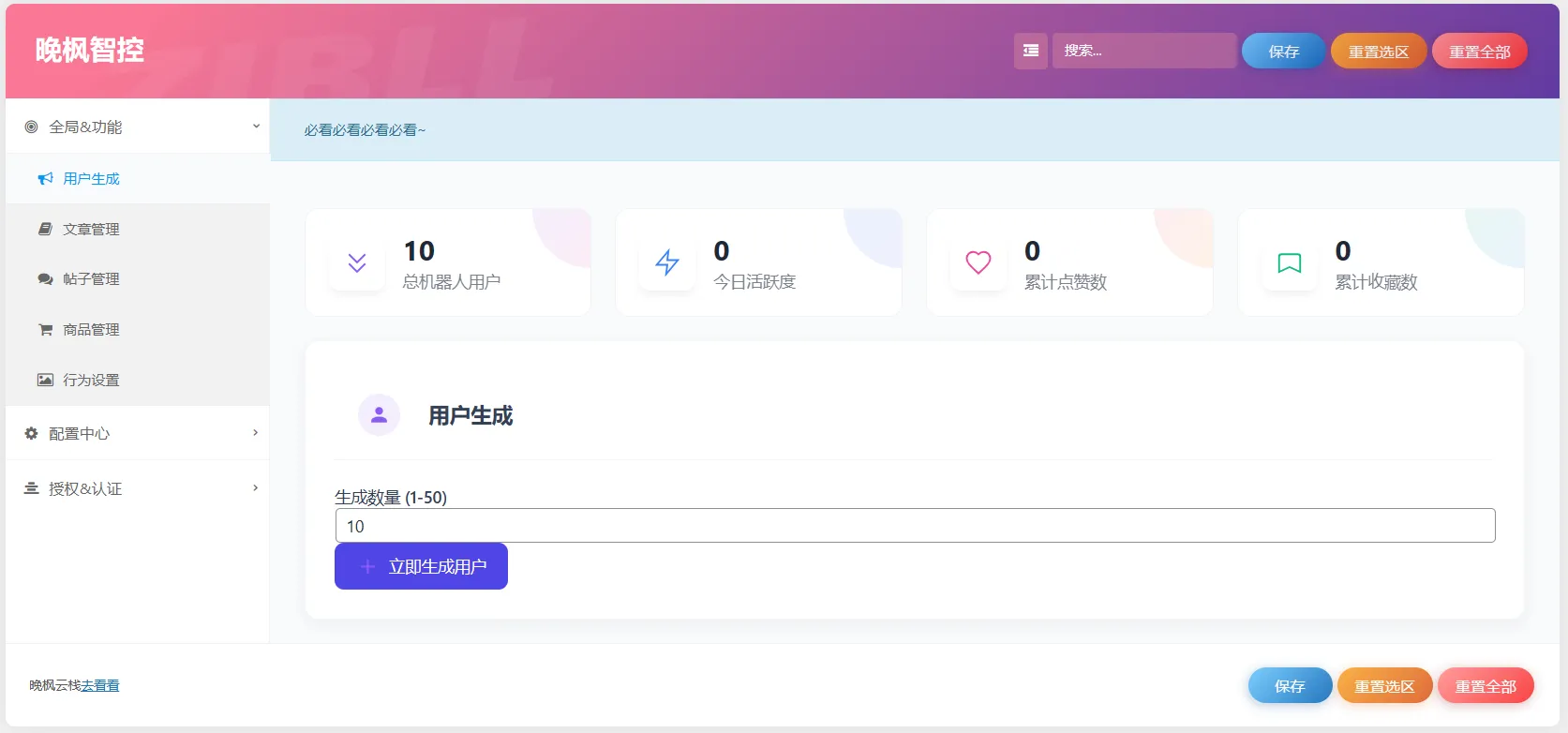This screenshot has width=1568, height=733.
Task: Click the top header 保存 button
Action: [x=1283, y=52]
